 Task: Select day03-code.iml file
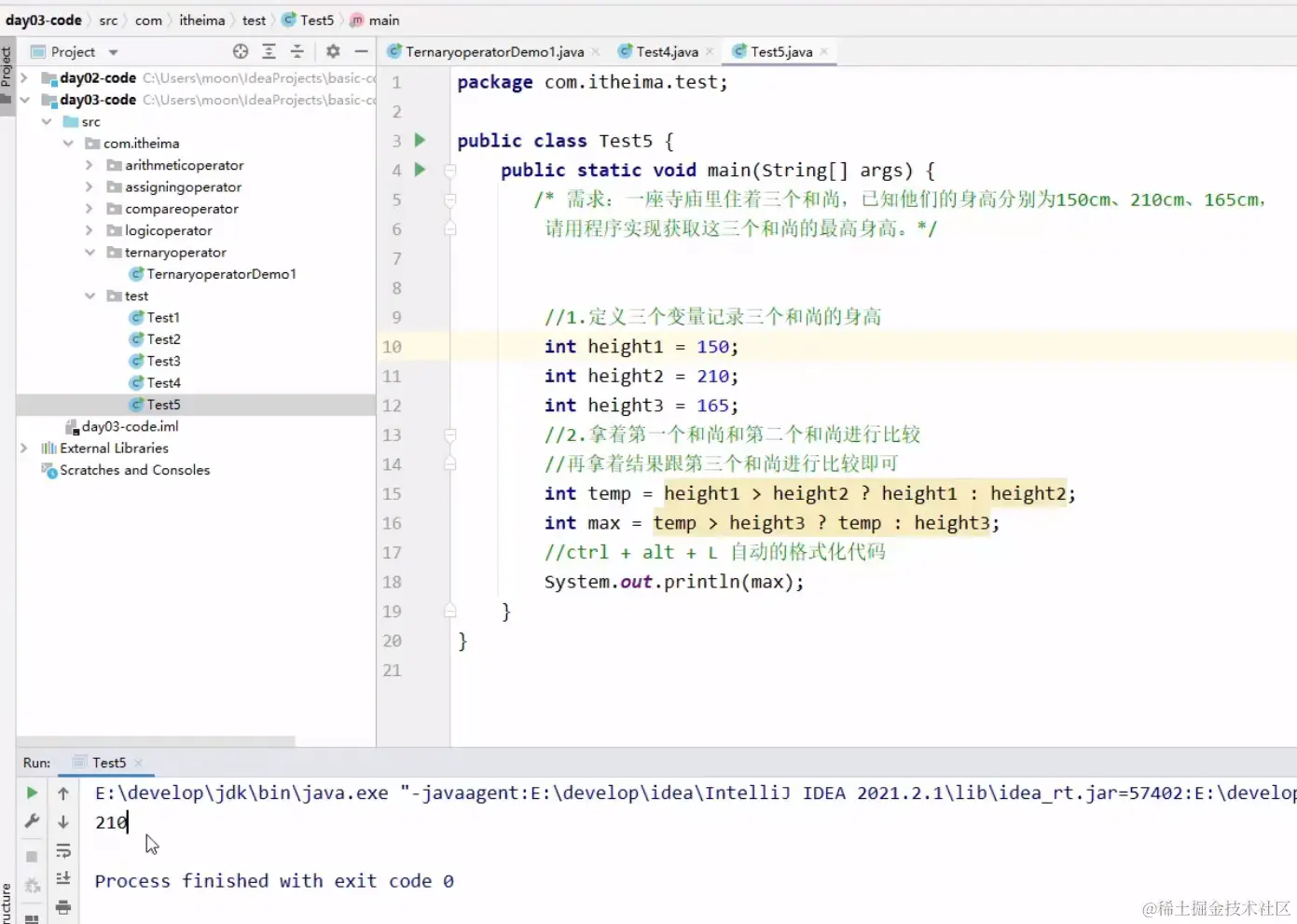click(122, 426)
